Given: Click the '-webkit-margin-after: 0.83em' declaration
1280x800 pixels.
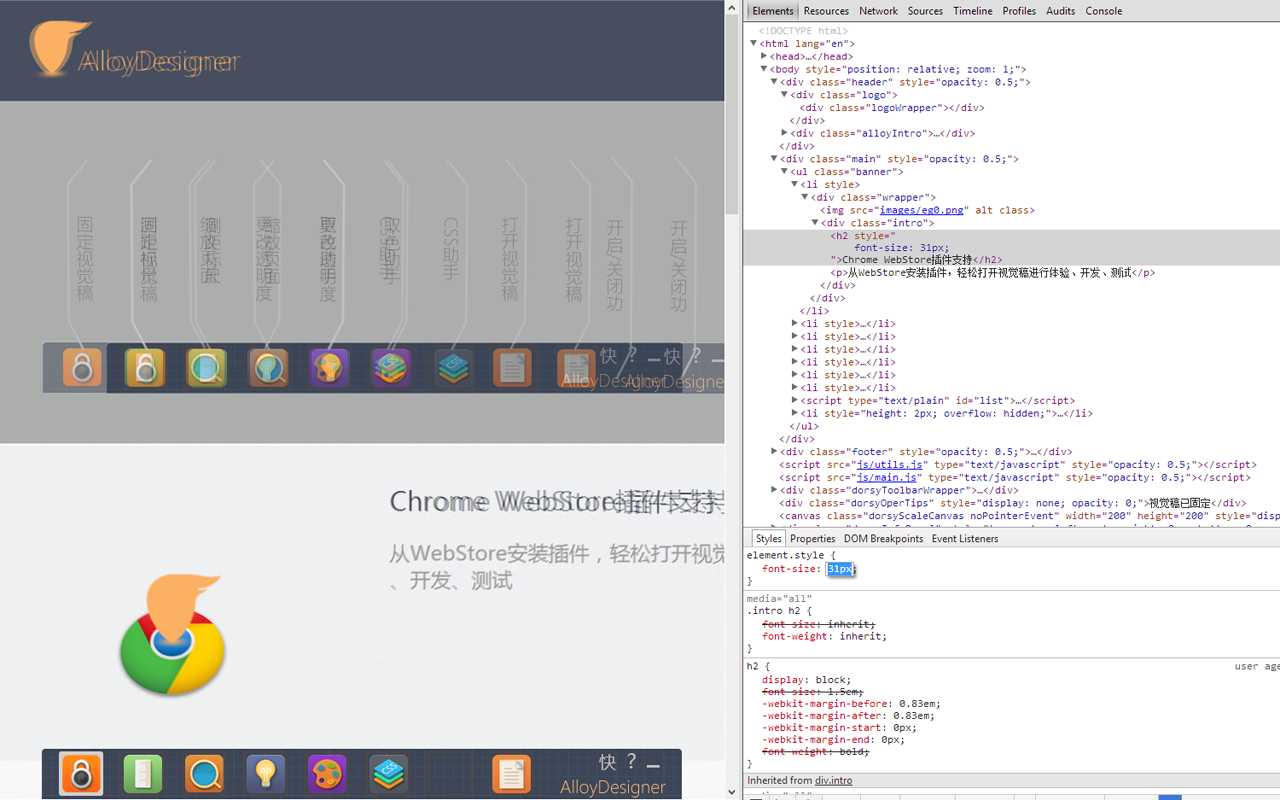Looking at the screenshot, I should (x=848, y=716).
